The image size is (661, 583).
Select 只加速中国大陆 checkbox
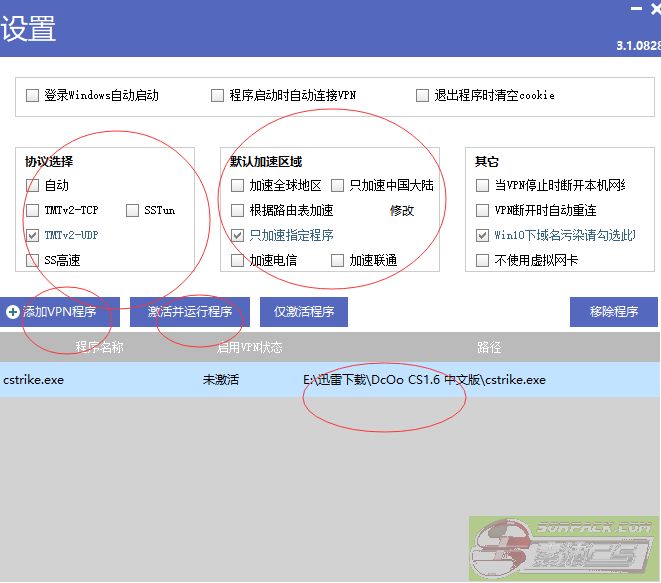tap(338, 186)
